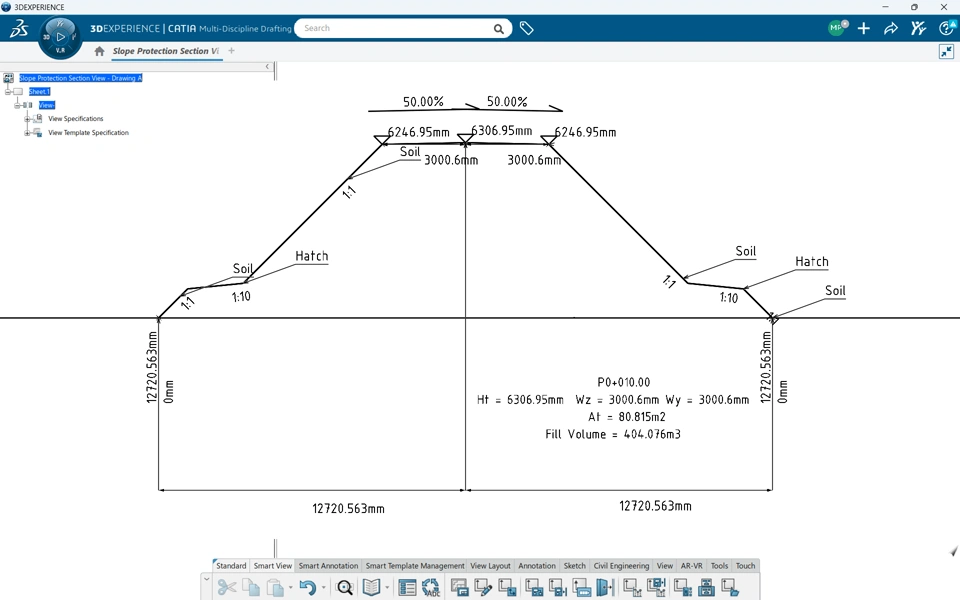Click the properties list icon
Viewport: 960px width, 600px height.
point(407,588)
